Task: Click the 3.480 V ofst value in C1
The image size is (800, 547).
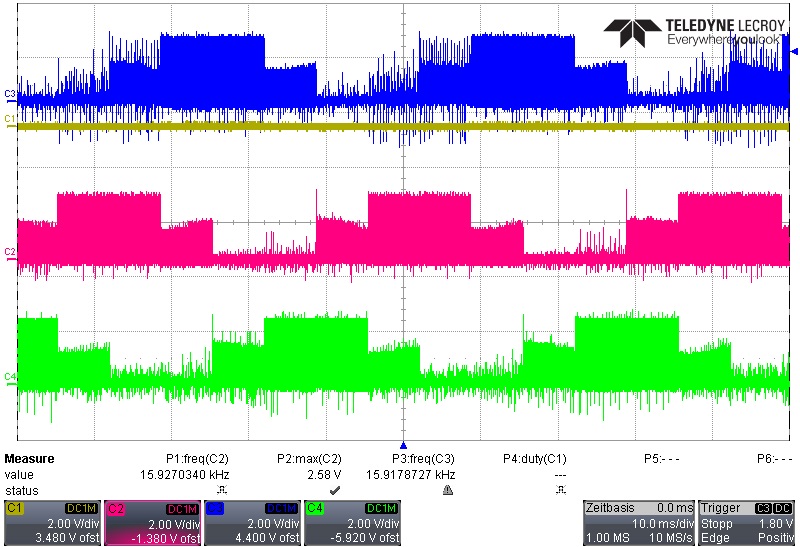Action: point(67,537)
